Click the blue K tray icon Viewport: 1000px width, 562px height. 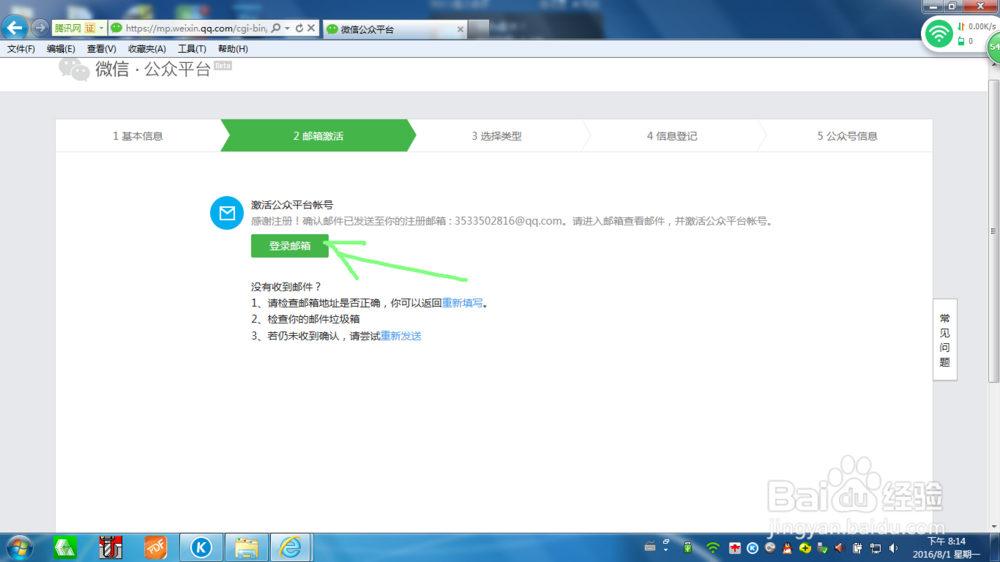[x=753, y=548]
